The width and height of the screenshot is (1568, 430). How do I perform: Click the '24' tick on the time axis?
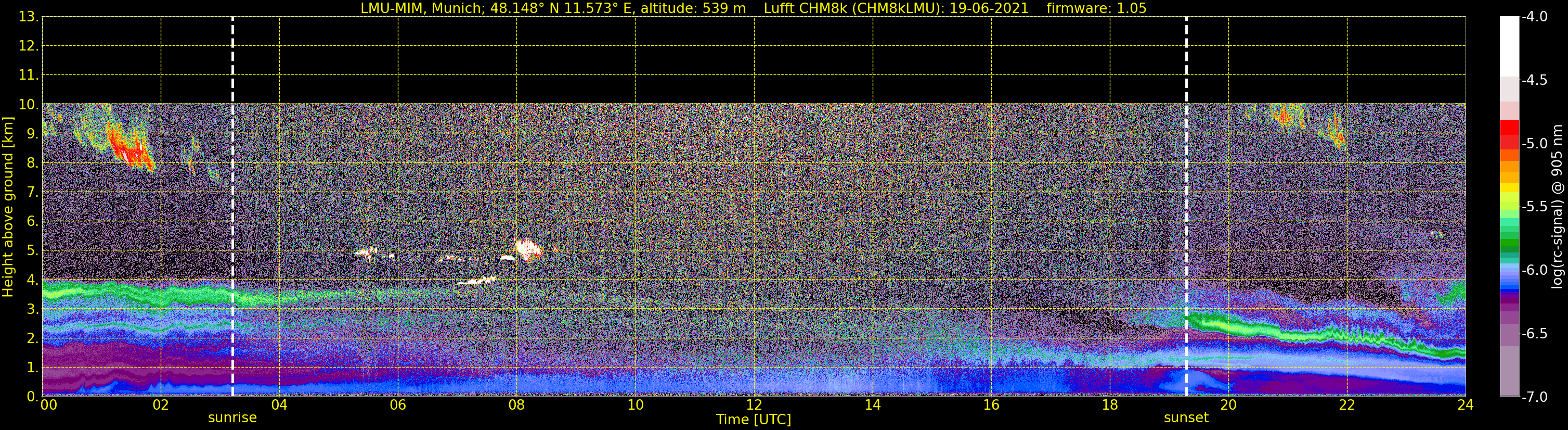click(x=1466, y=405)
